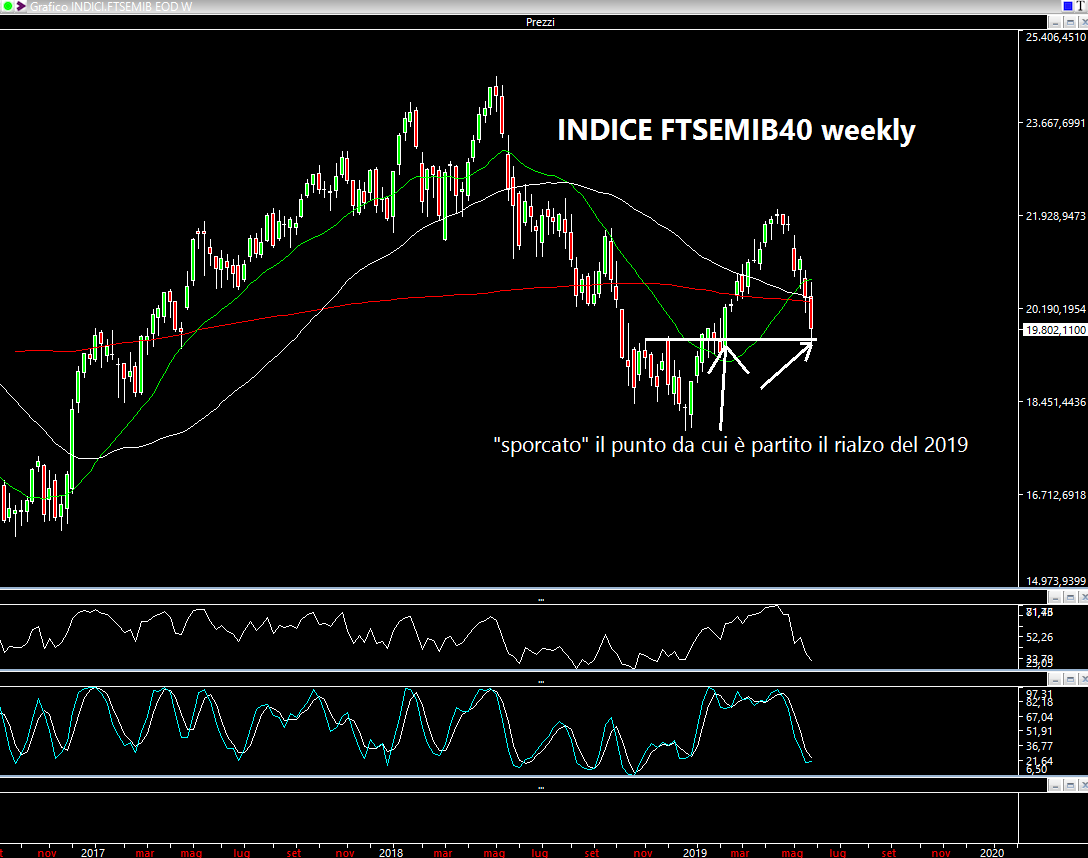
Task: Click the purple arrow icon in title bar
Action: pos(21,6)
